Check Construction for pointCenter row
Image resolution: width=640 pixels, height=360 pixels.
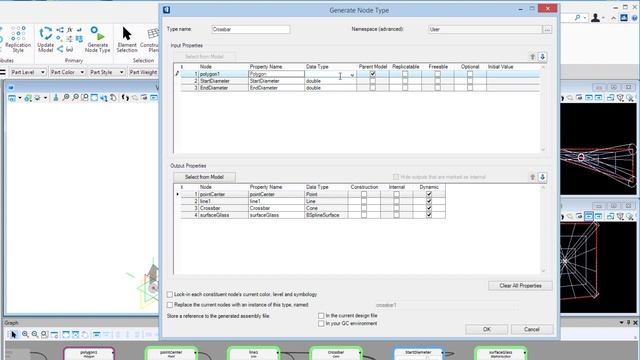(364, 194)
